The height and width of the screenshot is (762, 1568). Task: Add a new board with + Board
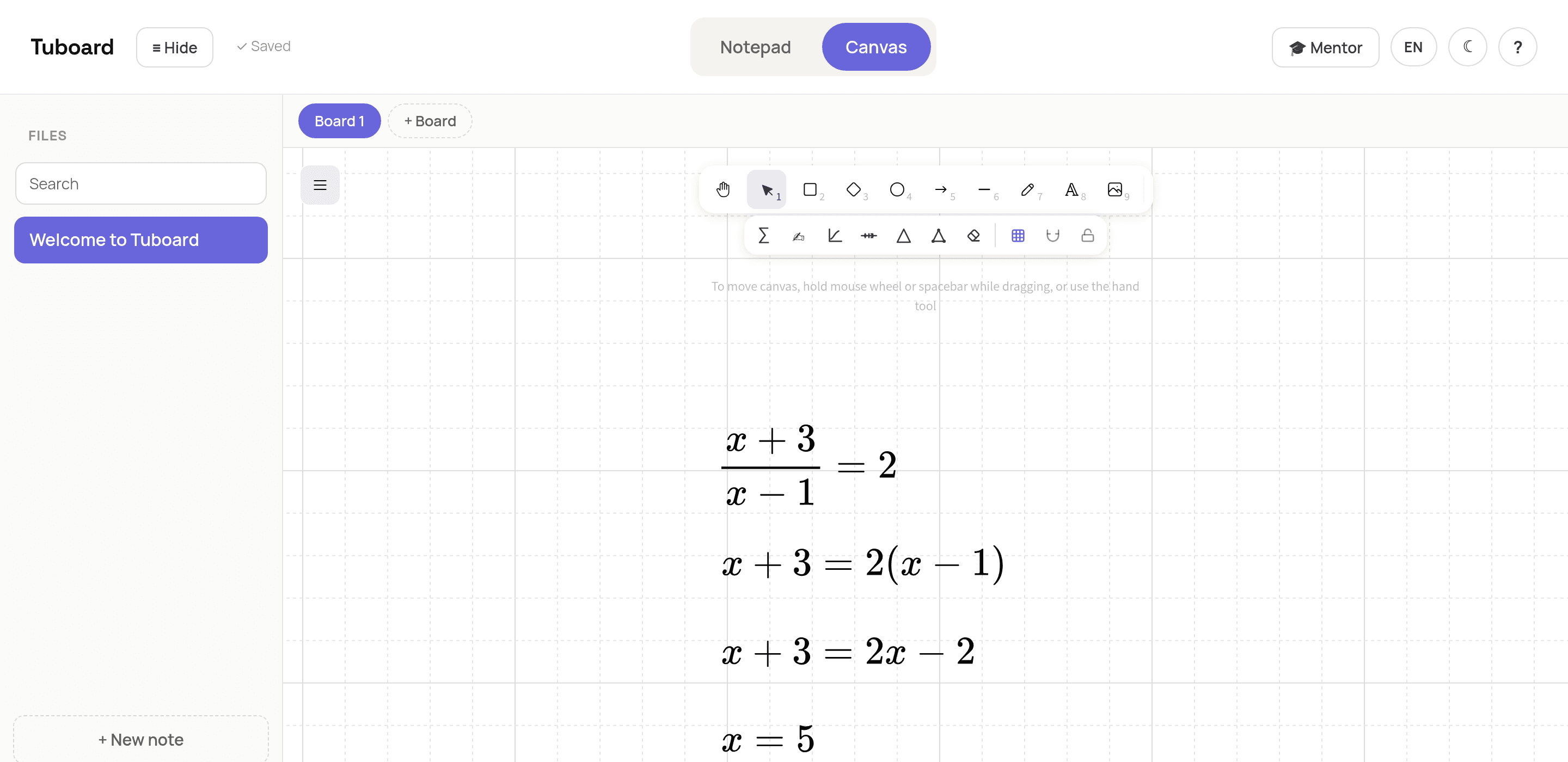(430, 120)
